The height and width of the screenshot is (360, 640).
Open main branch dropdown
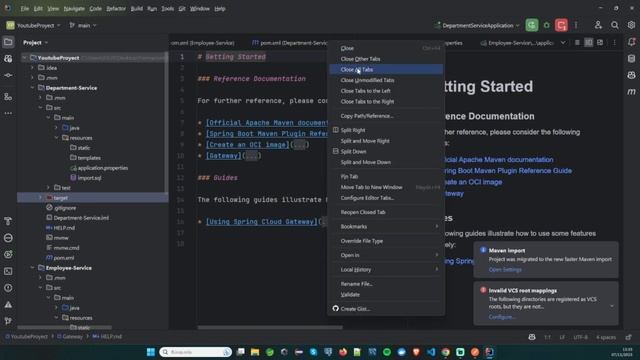click(x=83, y=25)
